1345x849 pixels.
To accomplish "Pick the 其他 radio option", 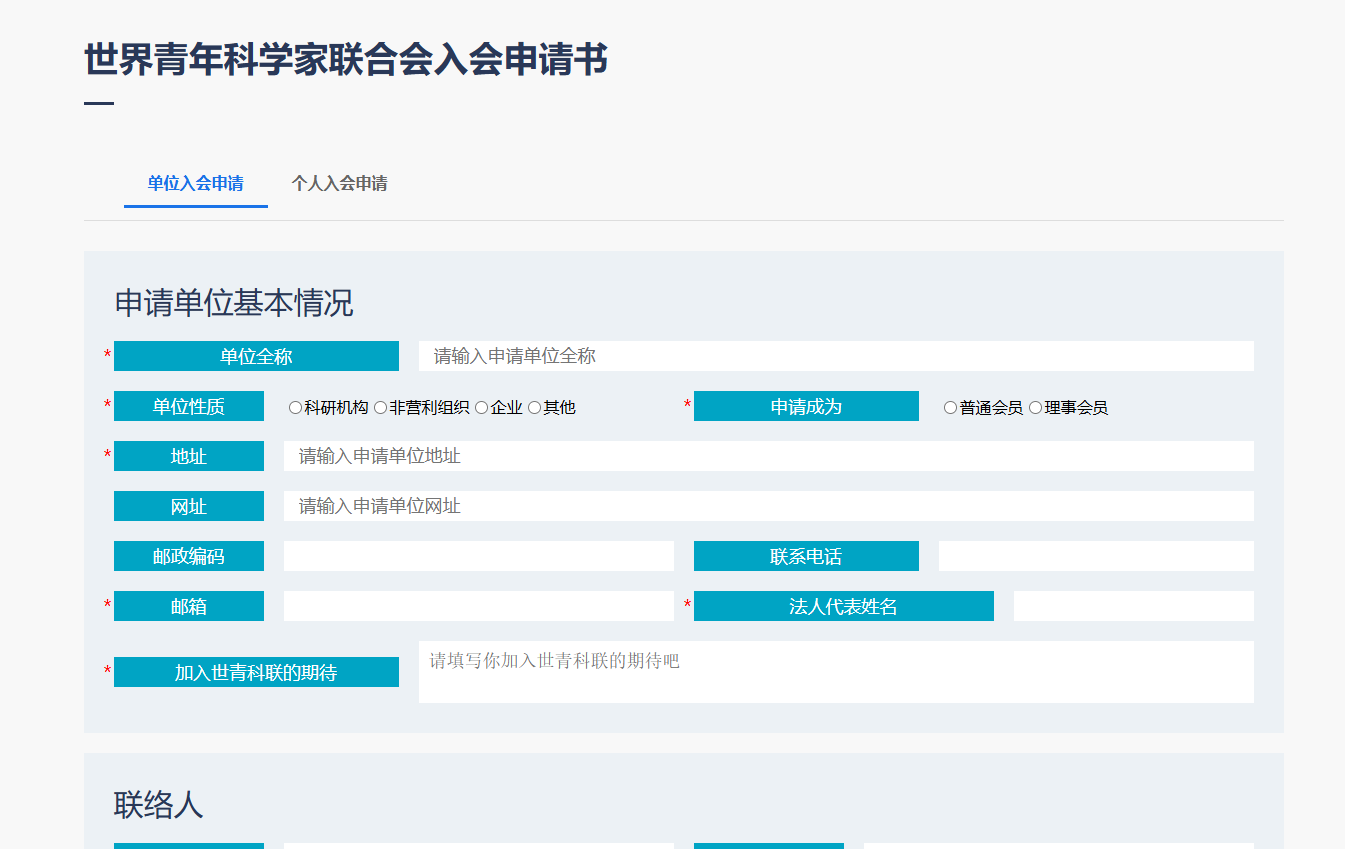I will pos(534,408).
